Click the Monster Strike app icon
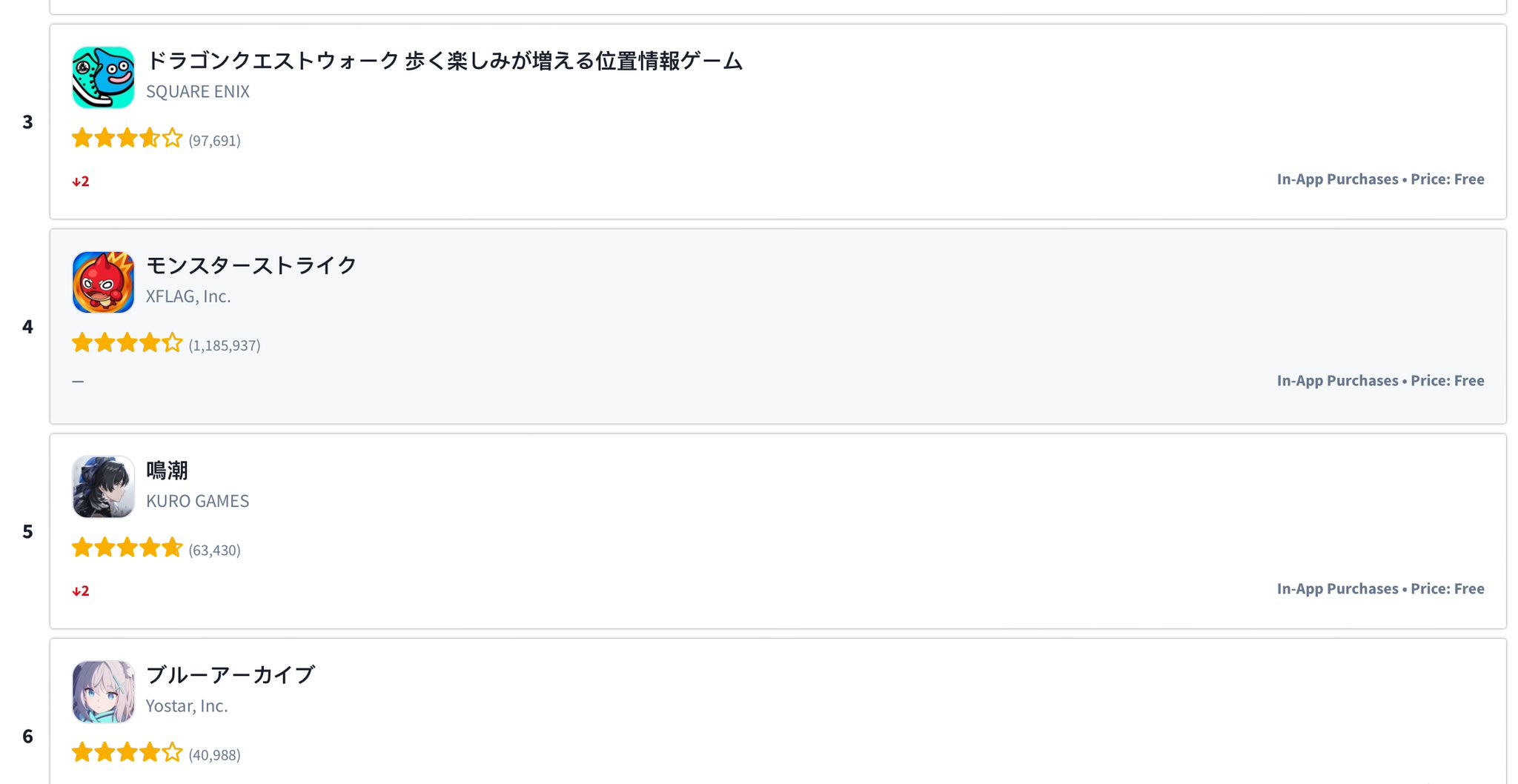This screenshot has width=1518, height=784. click(103, 282)
